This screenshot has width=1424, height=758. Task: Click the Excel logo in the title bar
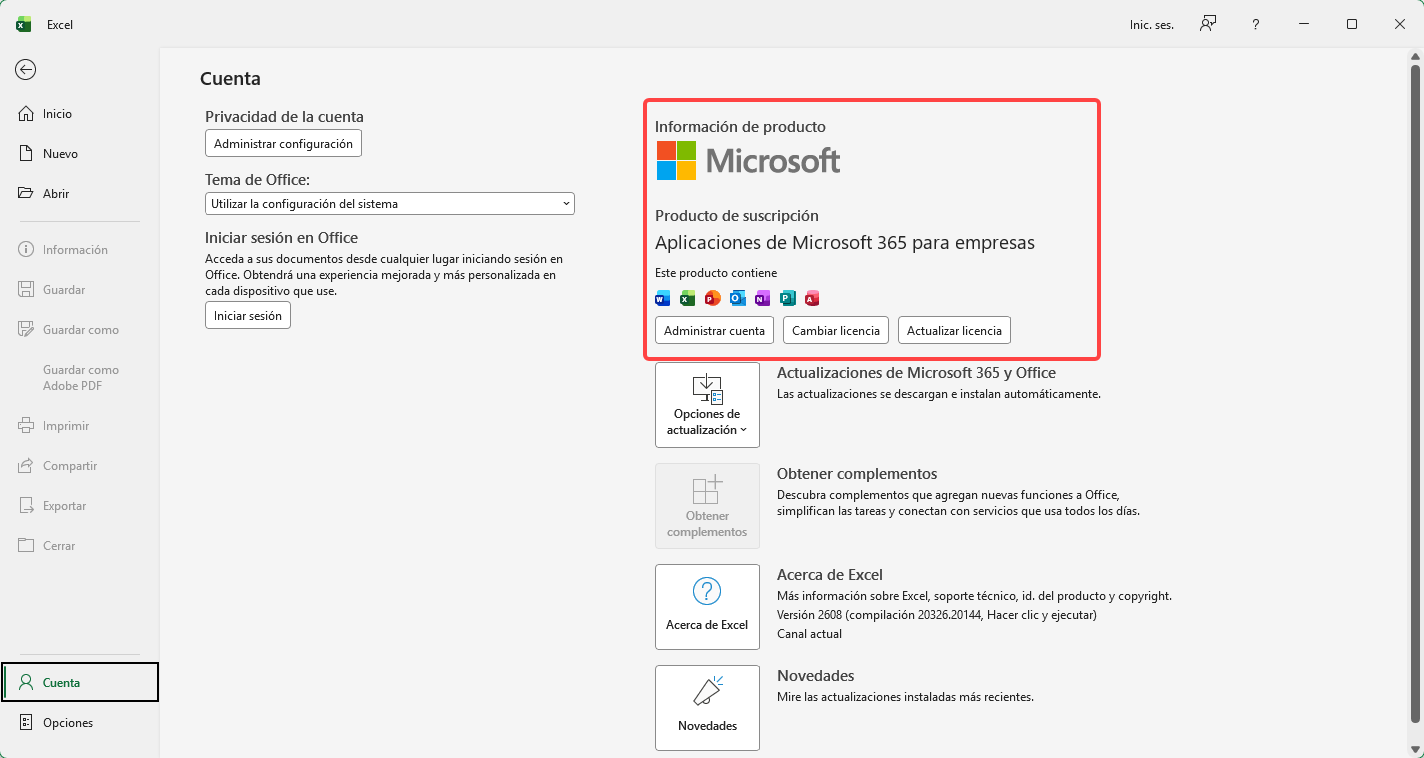pos(24,24)
